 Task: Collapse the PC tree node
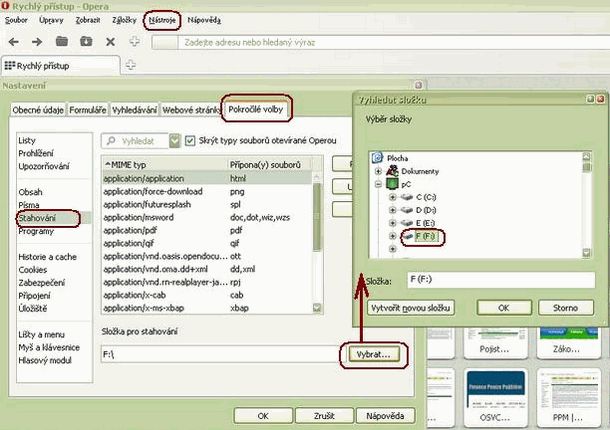[x=378, y=184]
